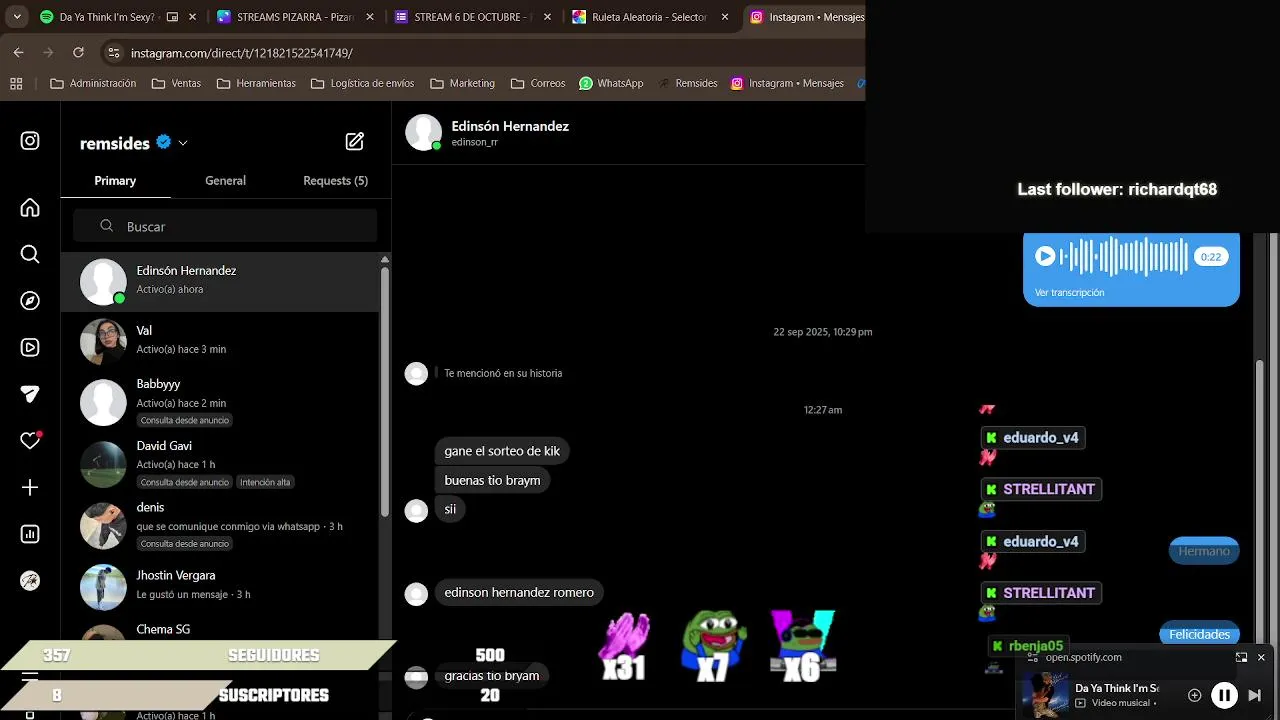This screenshot has width=1280, height=720.
Task: Open the denis conversation
Action: click(220, 526)
